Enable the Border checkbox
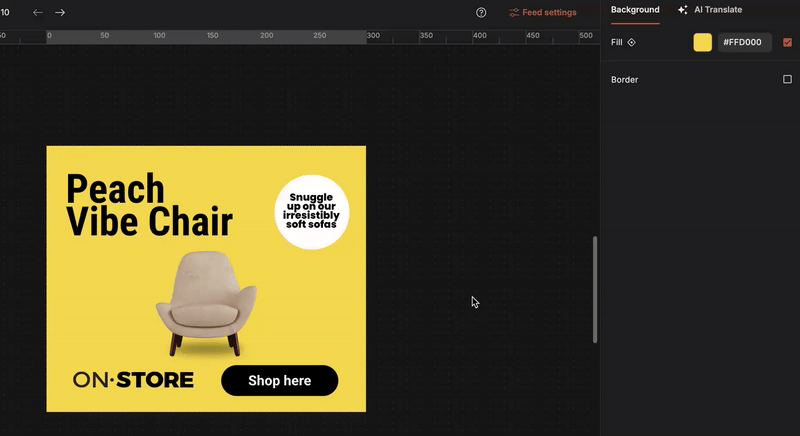This screenshot has width=800, height=436. 787,79
